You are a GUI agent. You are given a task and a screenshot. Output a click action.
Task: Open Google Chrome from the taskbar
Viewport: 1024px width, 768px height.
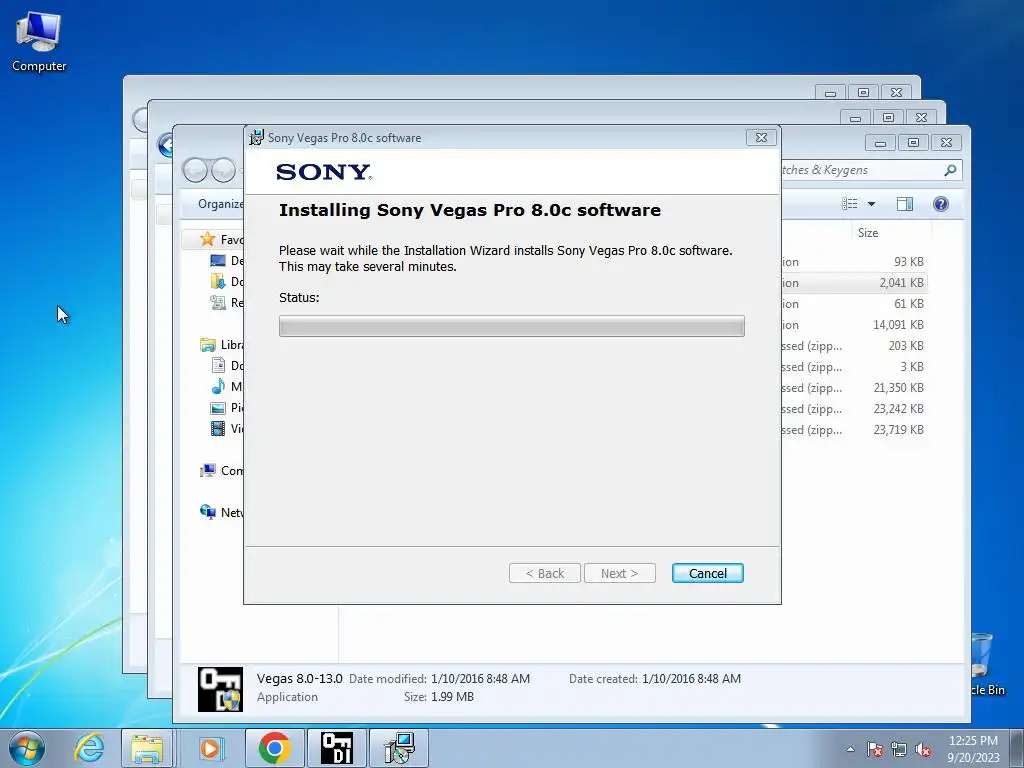click(274, 748)
